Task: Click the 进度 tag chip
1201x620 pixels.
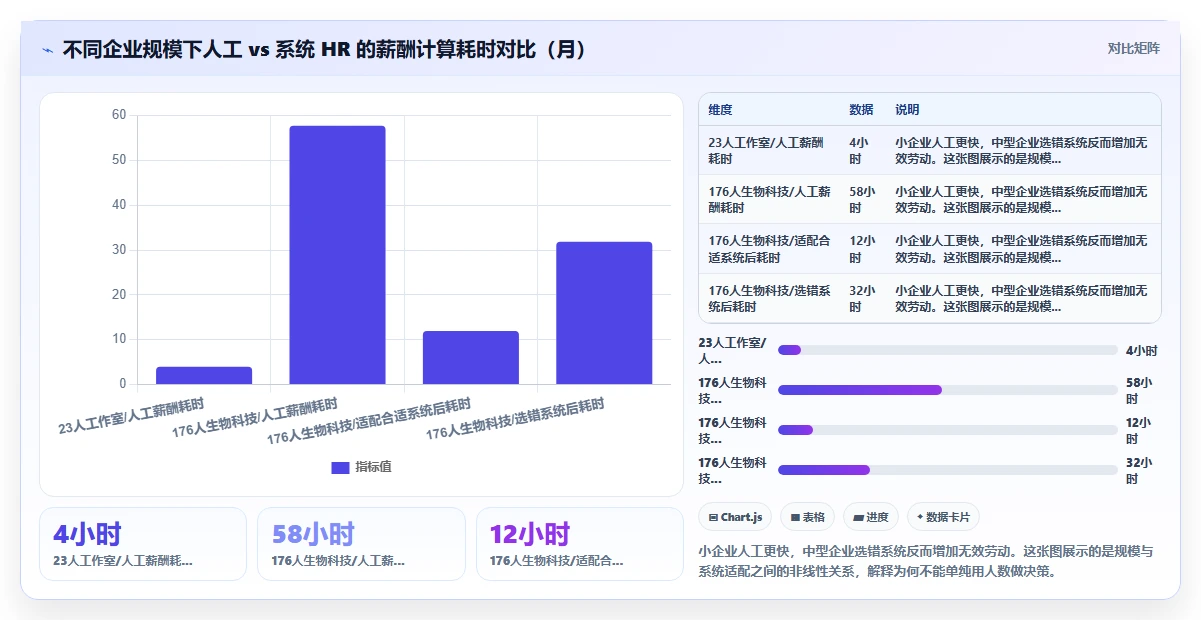Action: [871, 517]
